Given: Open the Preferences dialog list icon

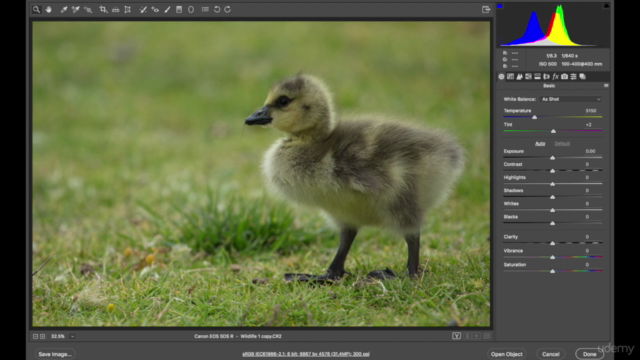Looking at the screenshot, I should pyautogui.click(x=205, y=9).
